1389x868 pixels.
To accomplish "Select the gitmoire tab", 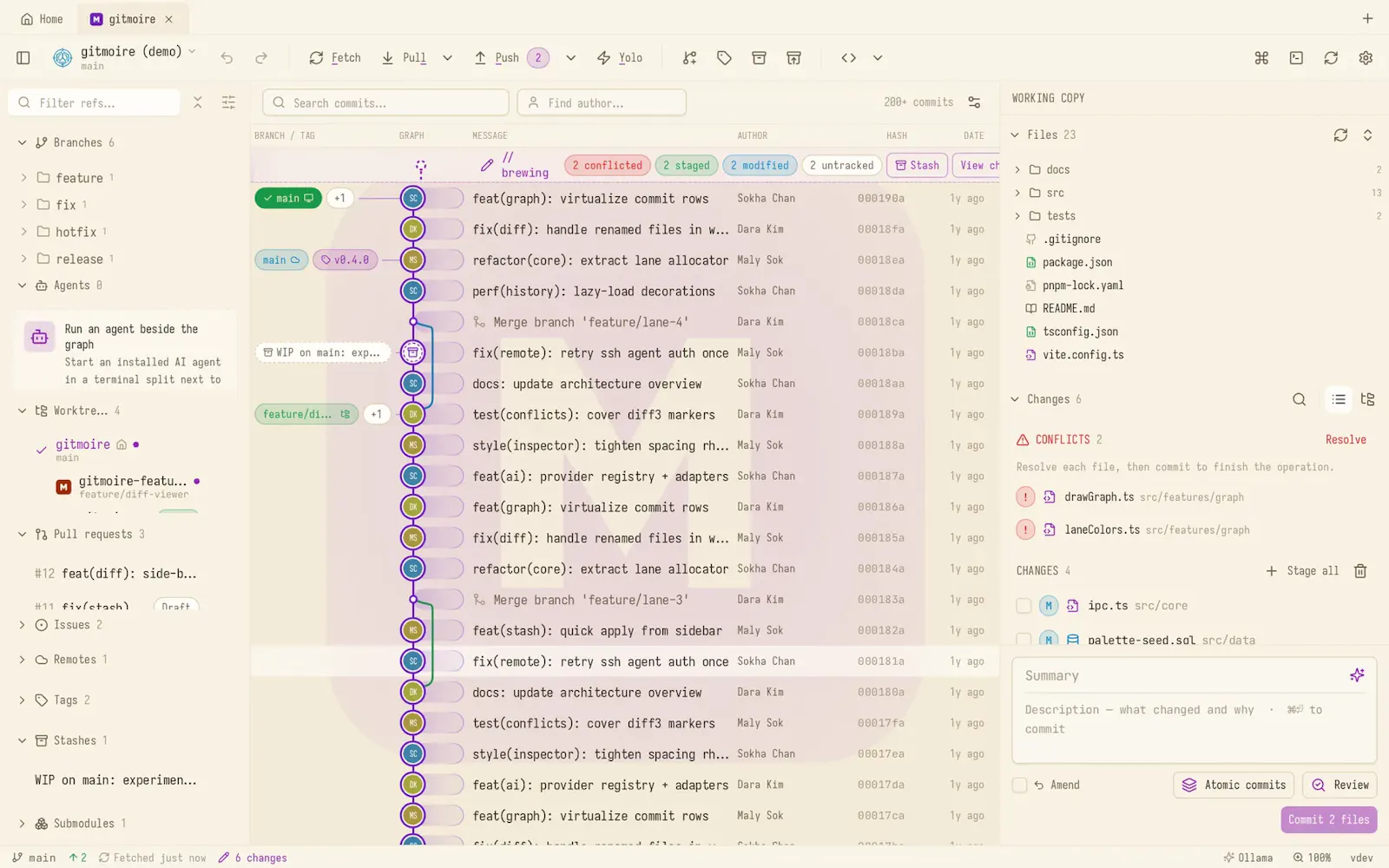I will (131, 19).
